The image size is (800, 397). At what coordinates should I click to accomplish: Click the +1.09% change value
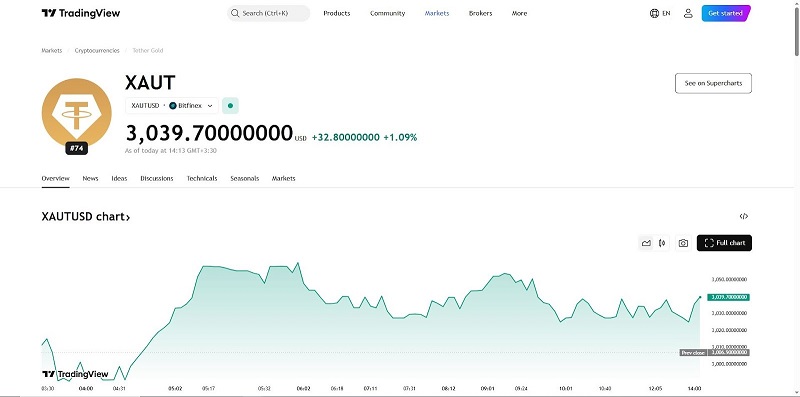tap(401, 137)
